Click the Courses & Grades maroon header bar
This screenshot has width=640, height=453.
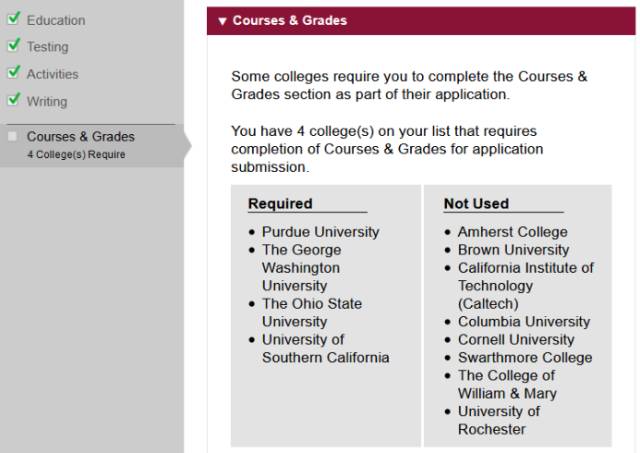click(421, 21)
